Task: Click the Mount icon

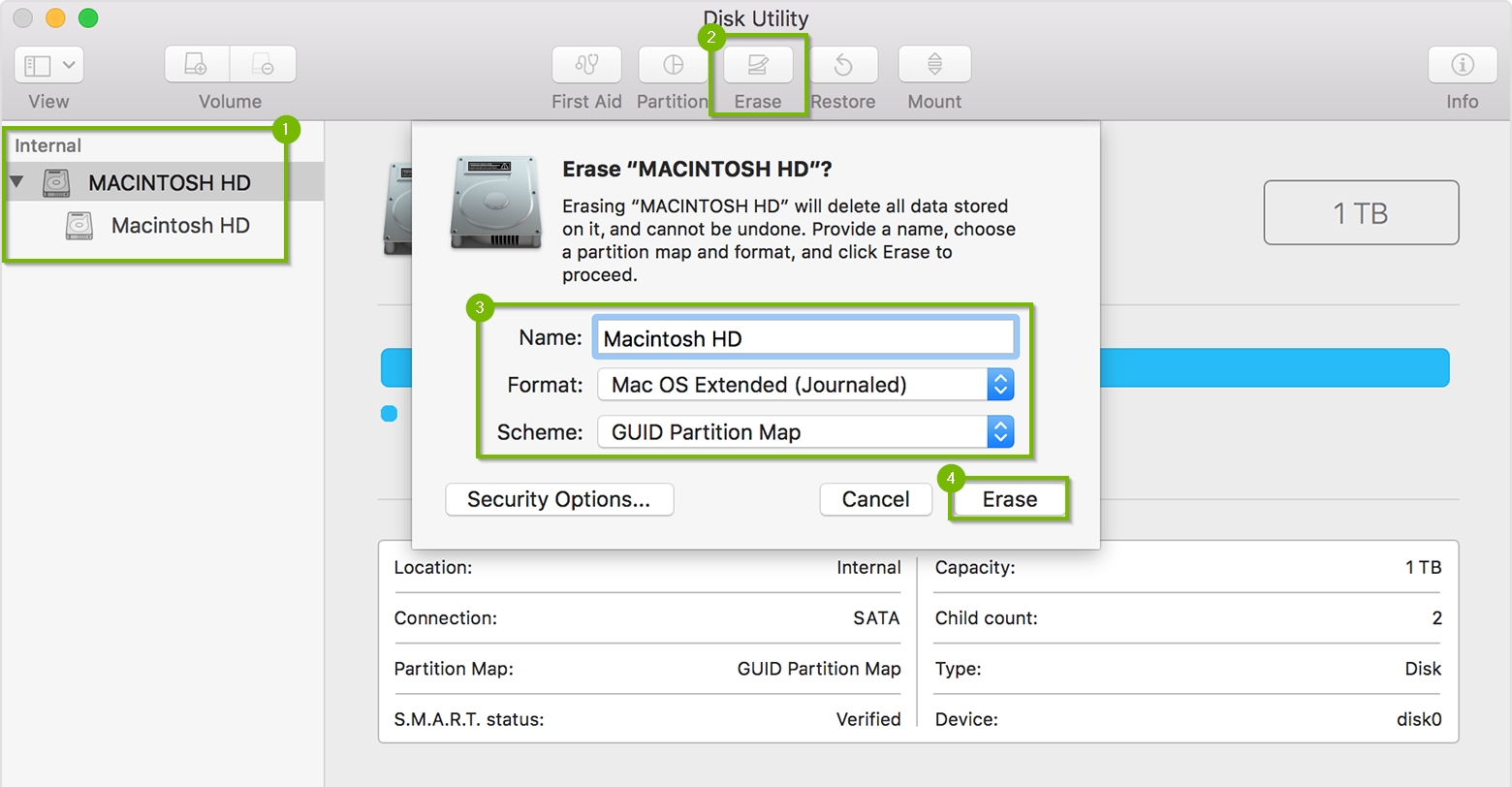Action: 933,65
